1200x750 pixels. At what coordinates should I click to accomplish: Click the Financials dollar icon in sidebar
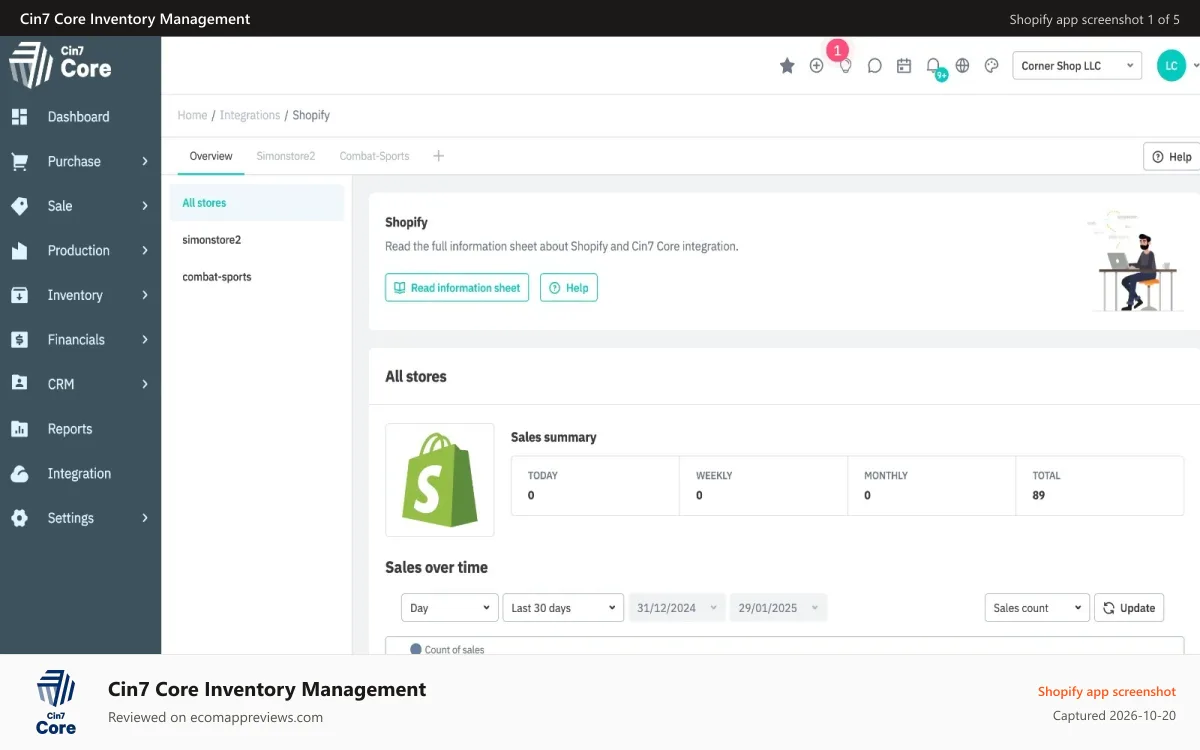19,340
